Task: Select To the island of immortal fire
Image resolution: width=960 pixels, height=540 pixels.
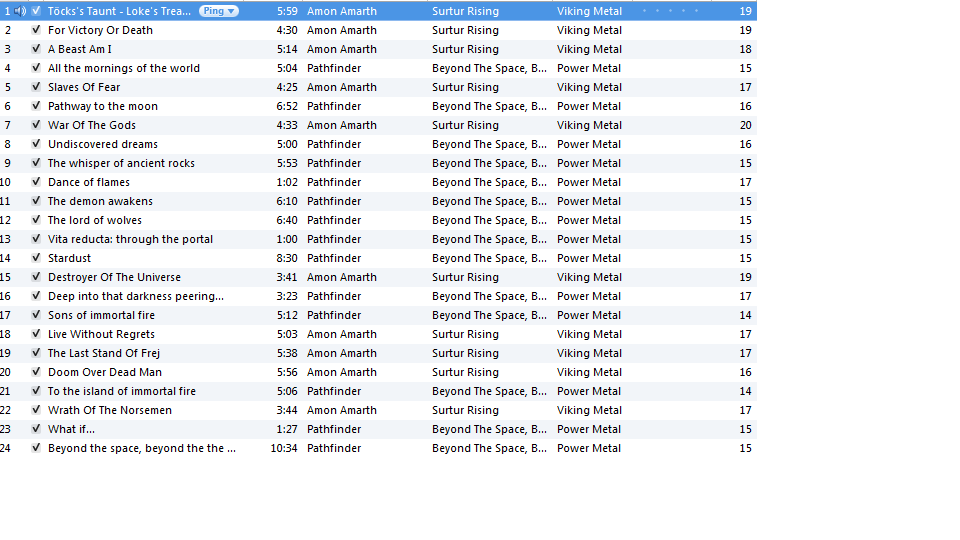Action: [122, 391]
